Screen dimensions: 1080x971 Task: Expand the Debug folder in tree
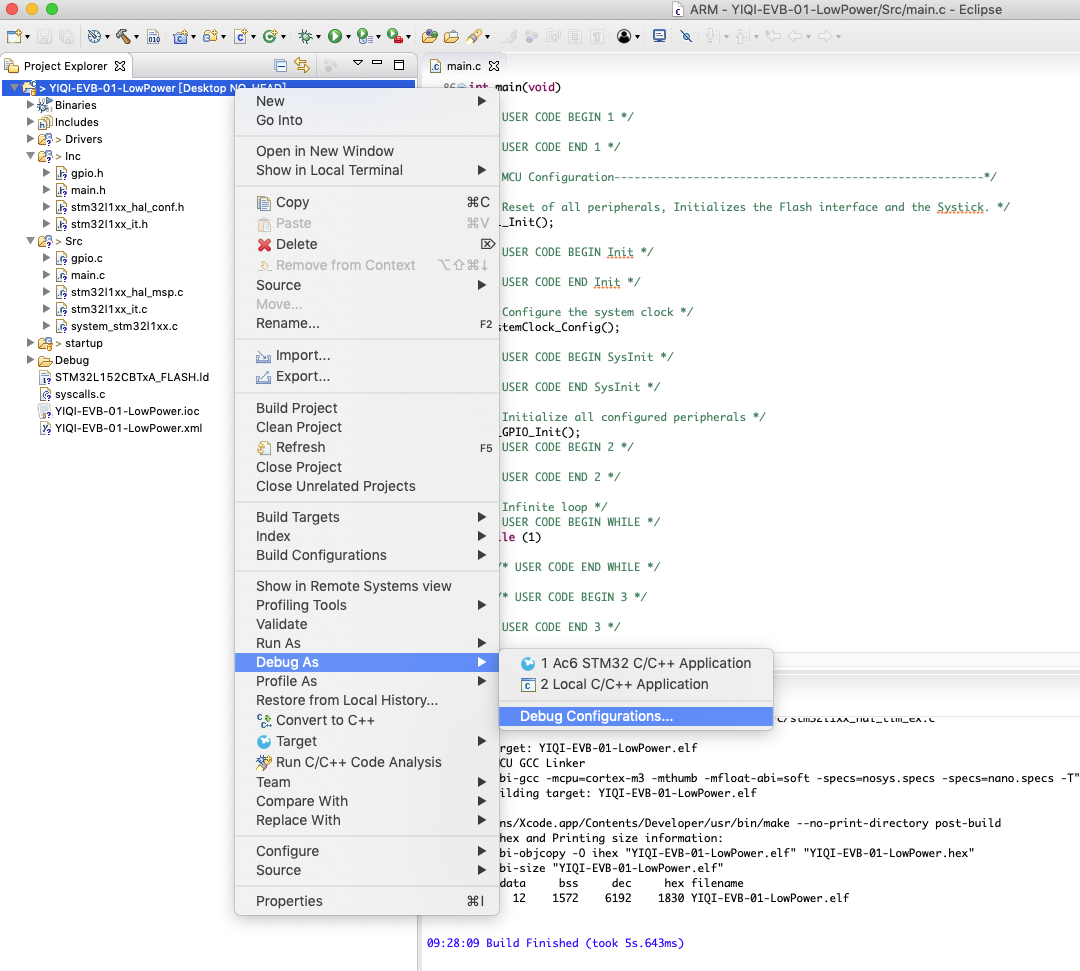[x=30, y=359]
